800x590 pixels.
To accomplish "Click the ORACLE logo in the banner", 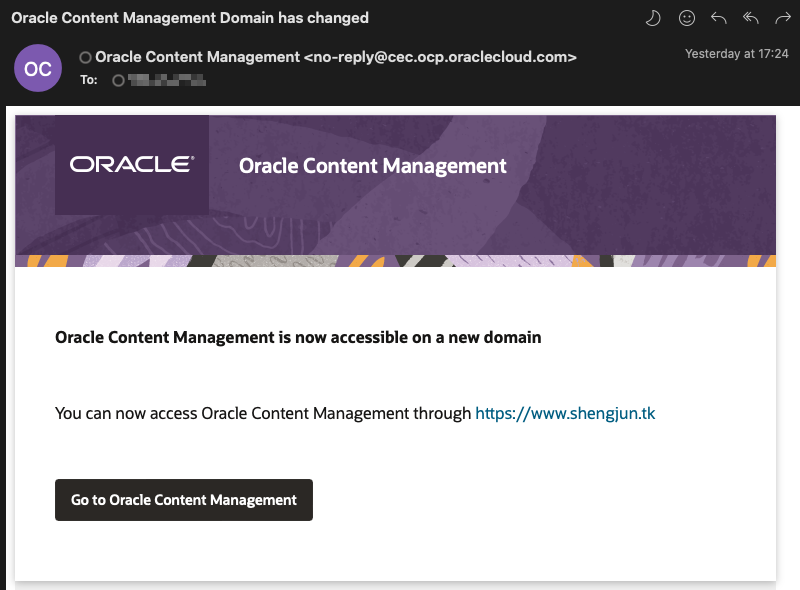I will 132,164.
